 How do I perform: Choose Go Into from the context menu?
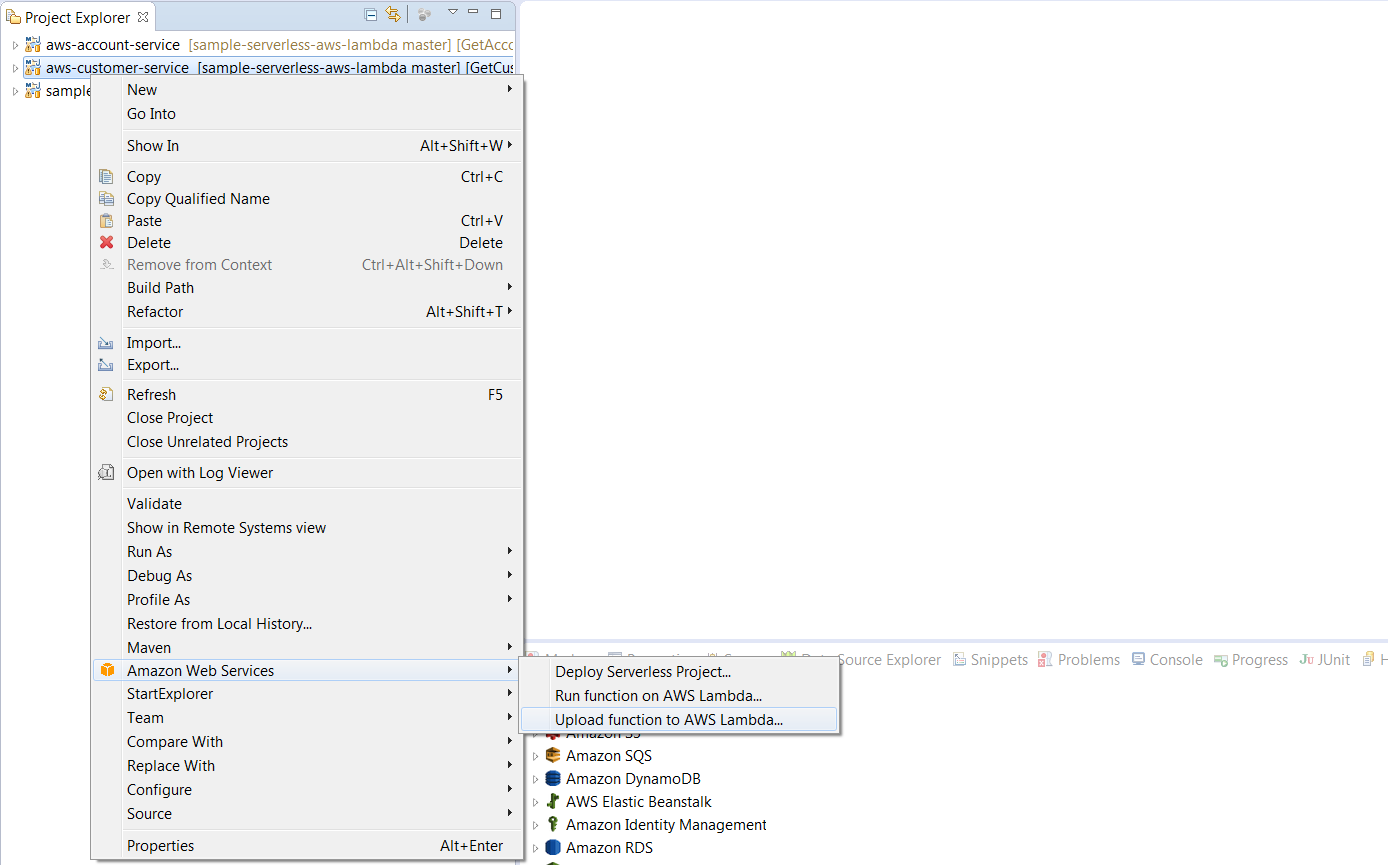[x=307, y=114]
